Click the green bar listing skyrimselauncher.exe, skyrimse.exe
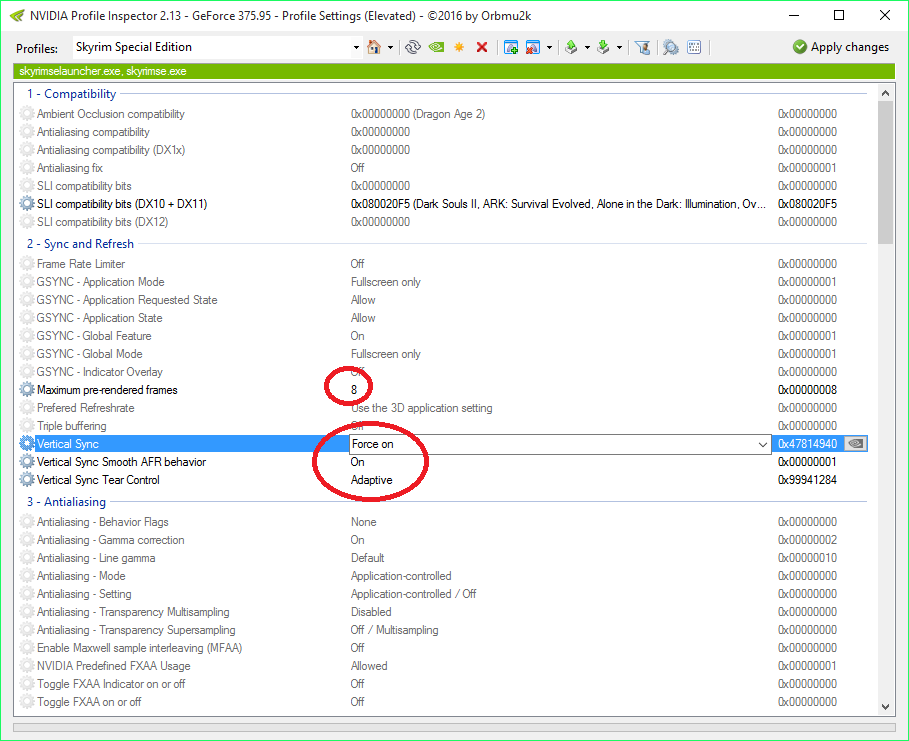Viewport: 909px width, 741px height. [454, 71]
